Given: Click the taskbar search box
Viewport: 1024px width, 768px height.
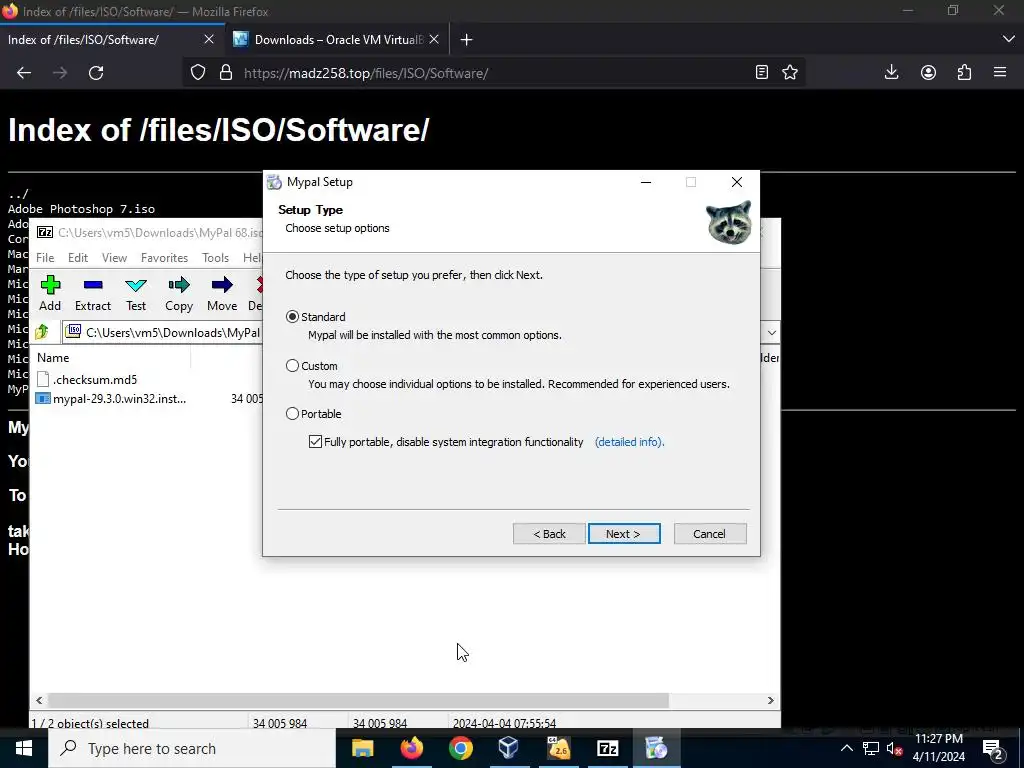Looking at the screenshot, I should pos(192,748).
